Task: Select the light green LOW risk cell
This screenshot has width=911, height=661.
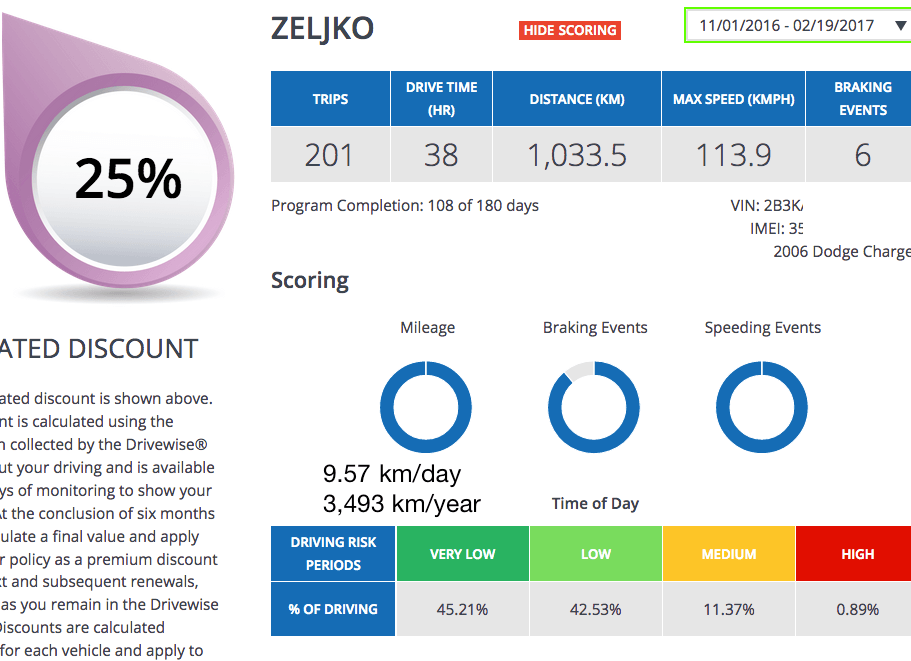Action: click(x=595, y=554)
